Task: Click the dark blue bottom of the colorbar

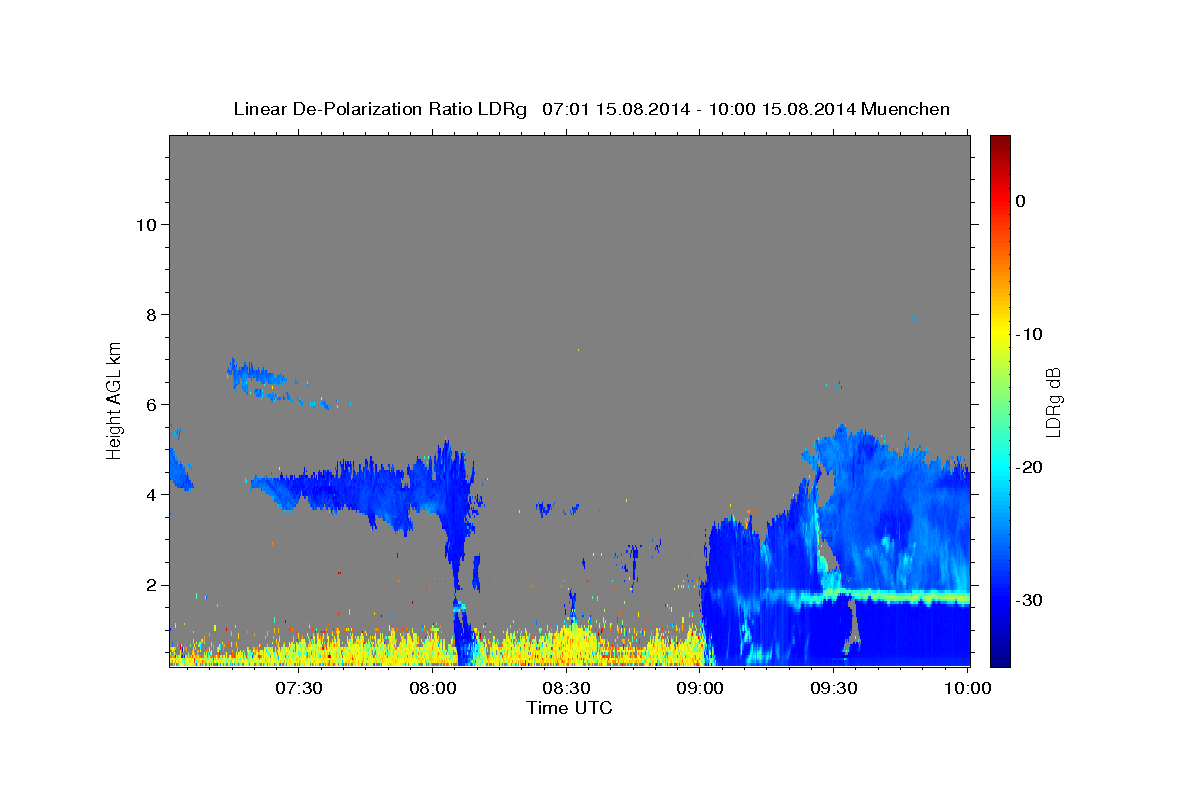Action: tap(1000, 648)
